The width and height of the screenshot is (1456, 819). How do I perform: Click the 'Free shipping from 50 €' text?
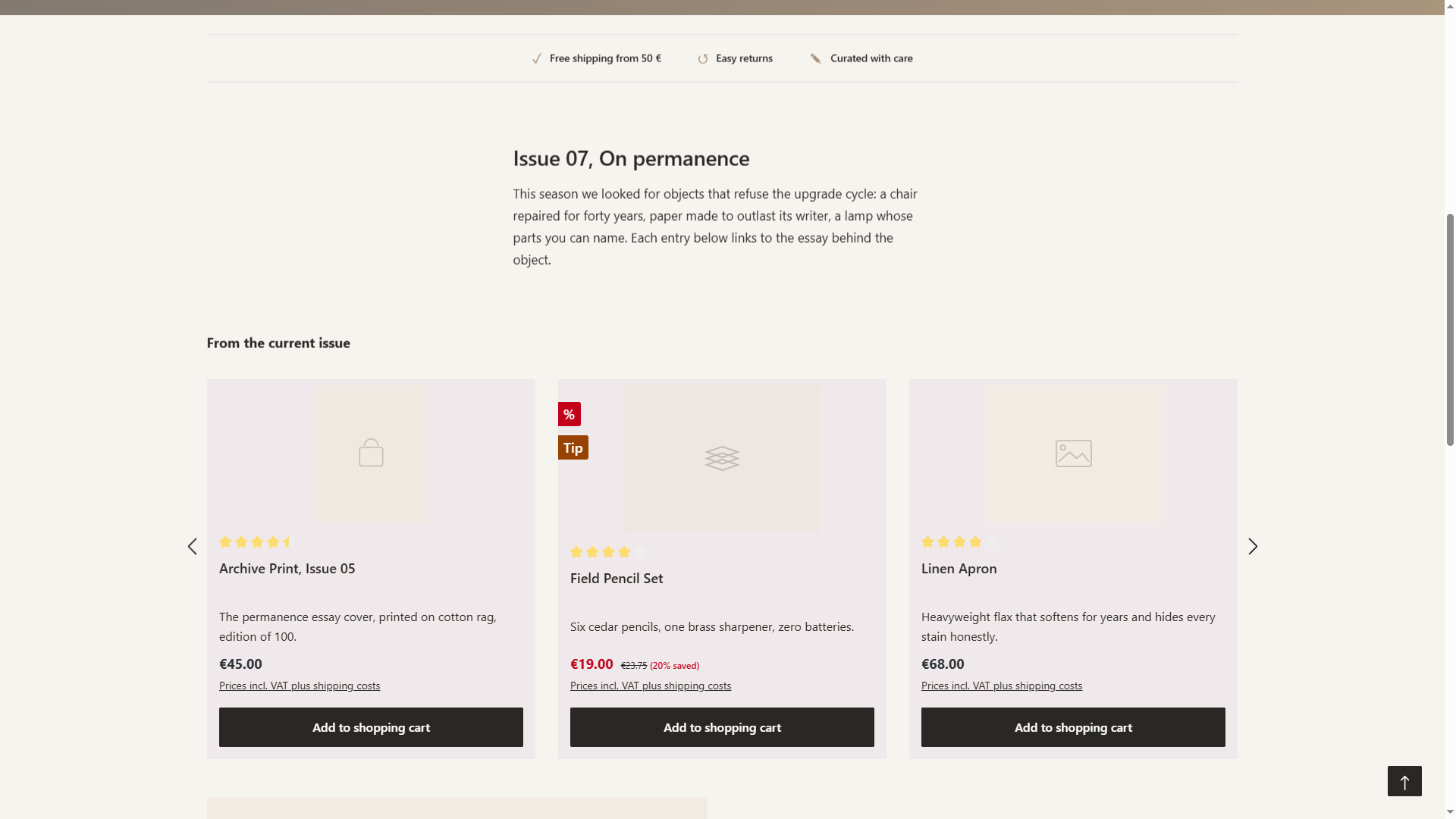coord(605,58)
